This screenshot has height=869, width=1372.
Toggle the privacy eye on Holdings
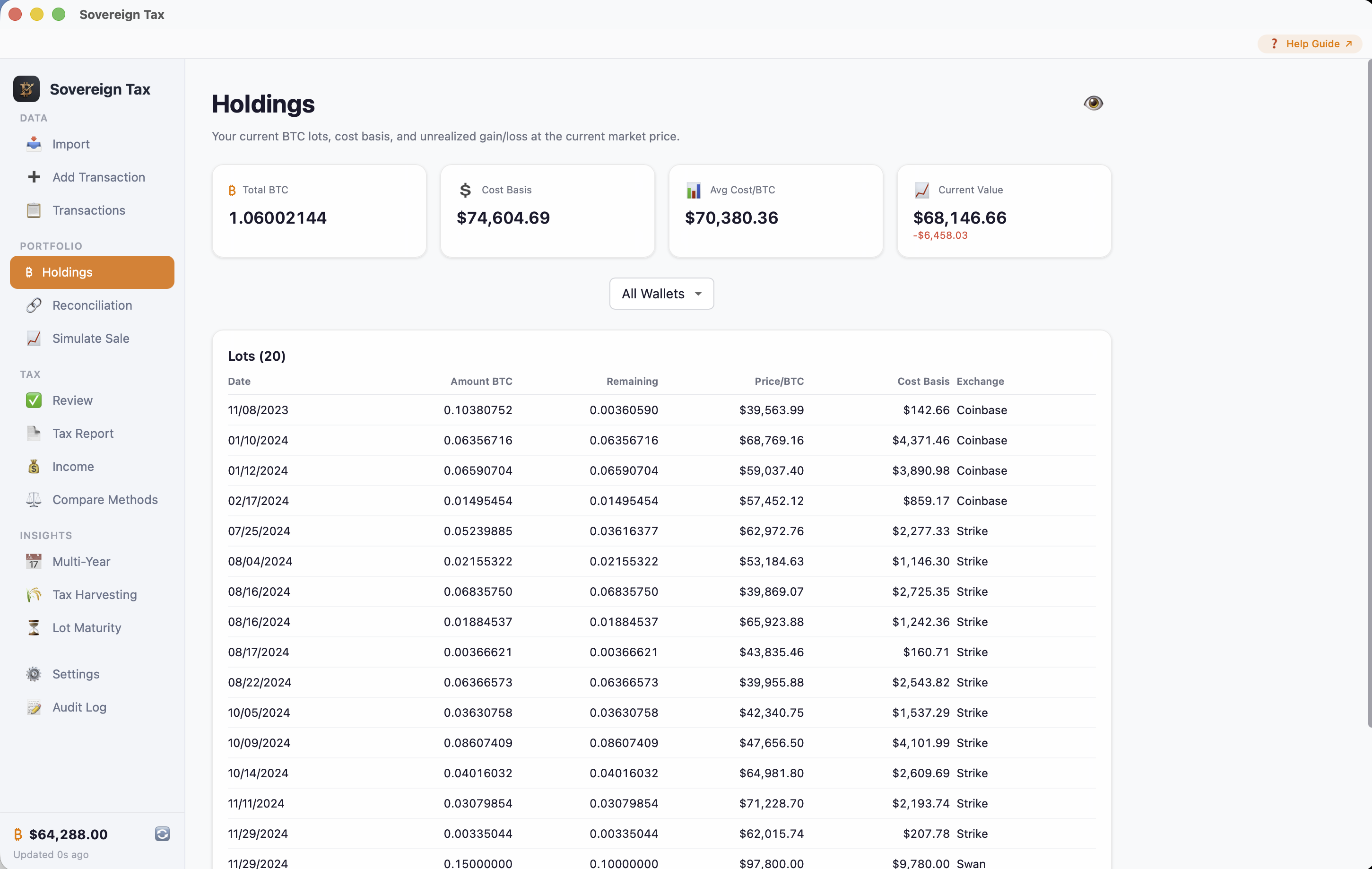(x=1094, y=103)
